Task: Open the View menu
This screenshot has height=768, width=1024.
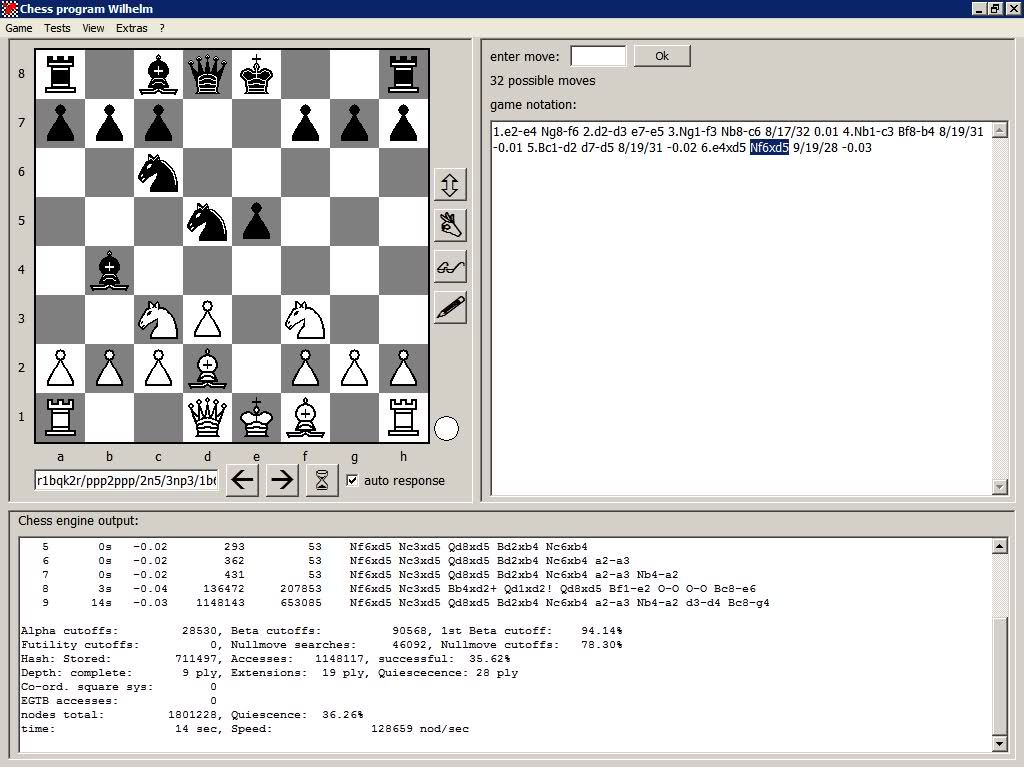Action: (x=93, y=28)
